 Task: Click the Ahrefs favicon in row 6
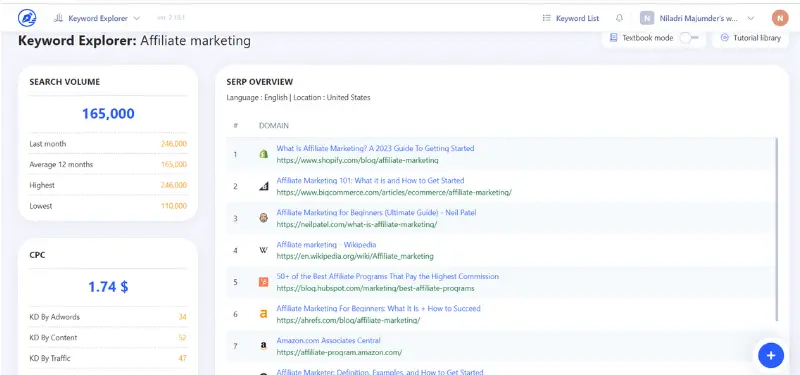[x=263, y=314]
